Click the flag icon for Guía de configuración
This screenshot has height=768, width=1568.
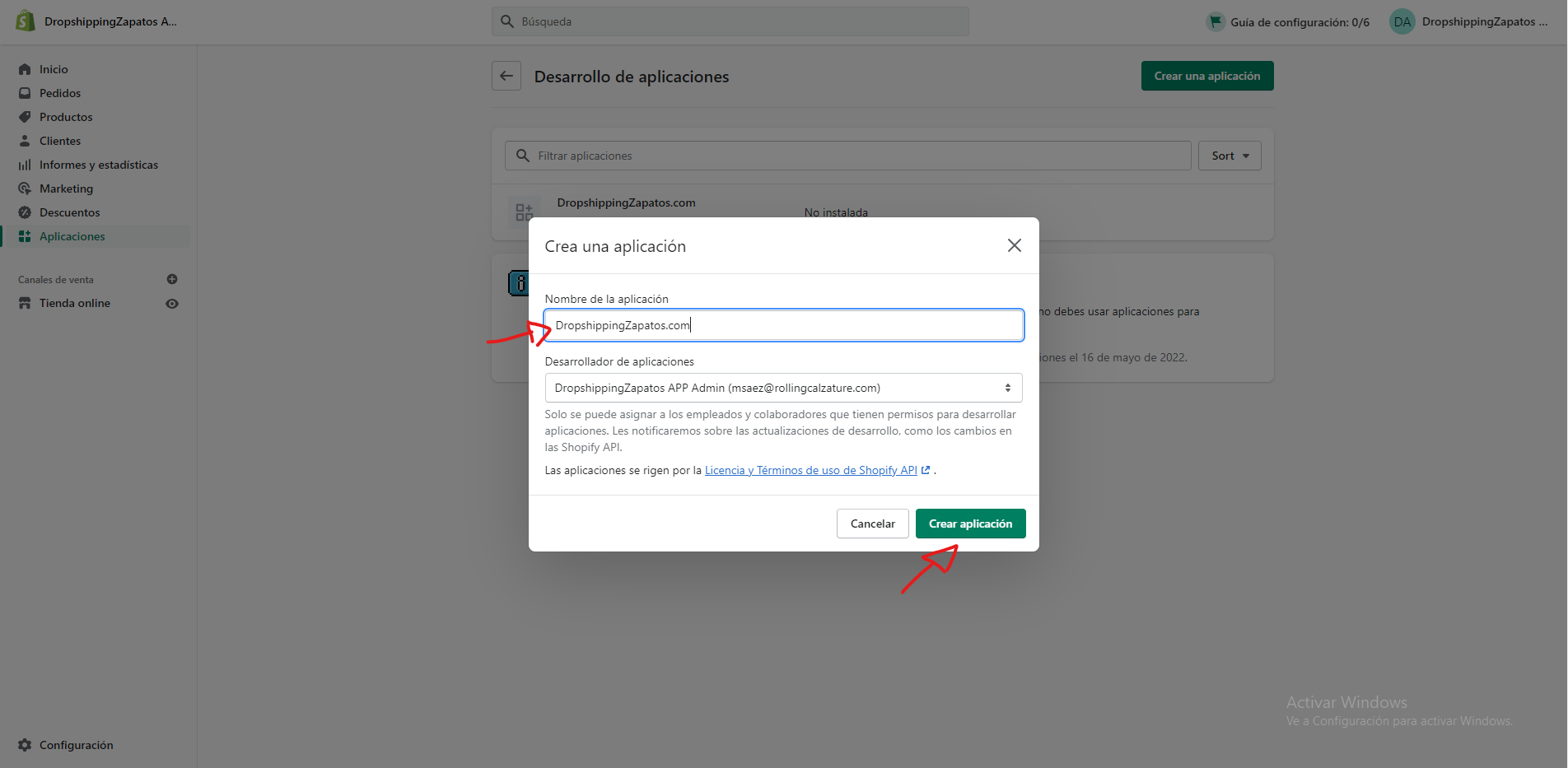click(x=1216, y=22)
